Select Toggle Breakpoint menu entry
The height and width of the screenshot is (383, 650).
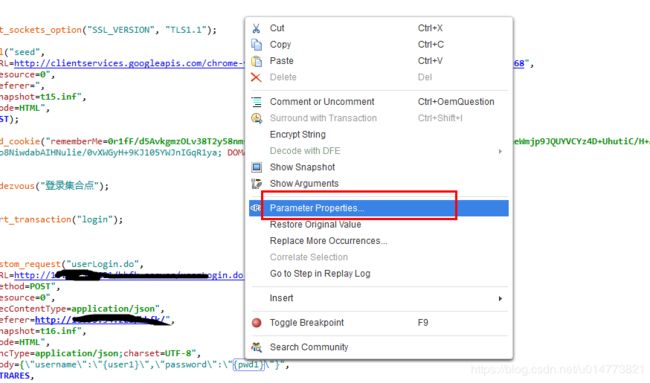click(x=378, y=322)
